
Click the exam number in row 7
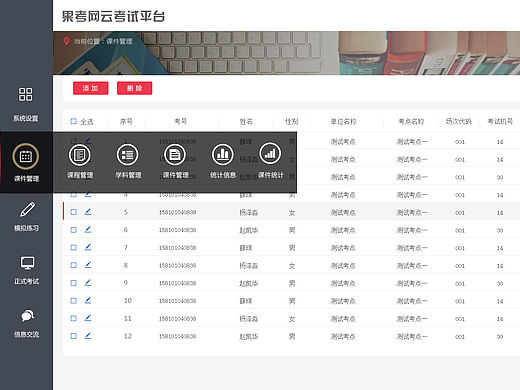coord(177,248)
